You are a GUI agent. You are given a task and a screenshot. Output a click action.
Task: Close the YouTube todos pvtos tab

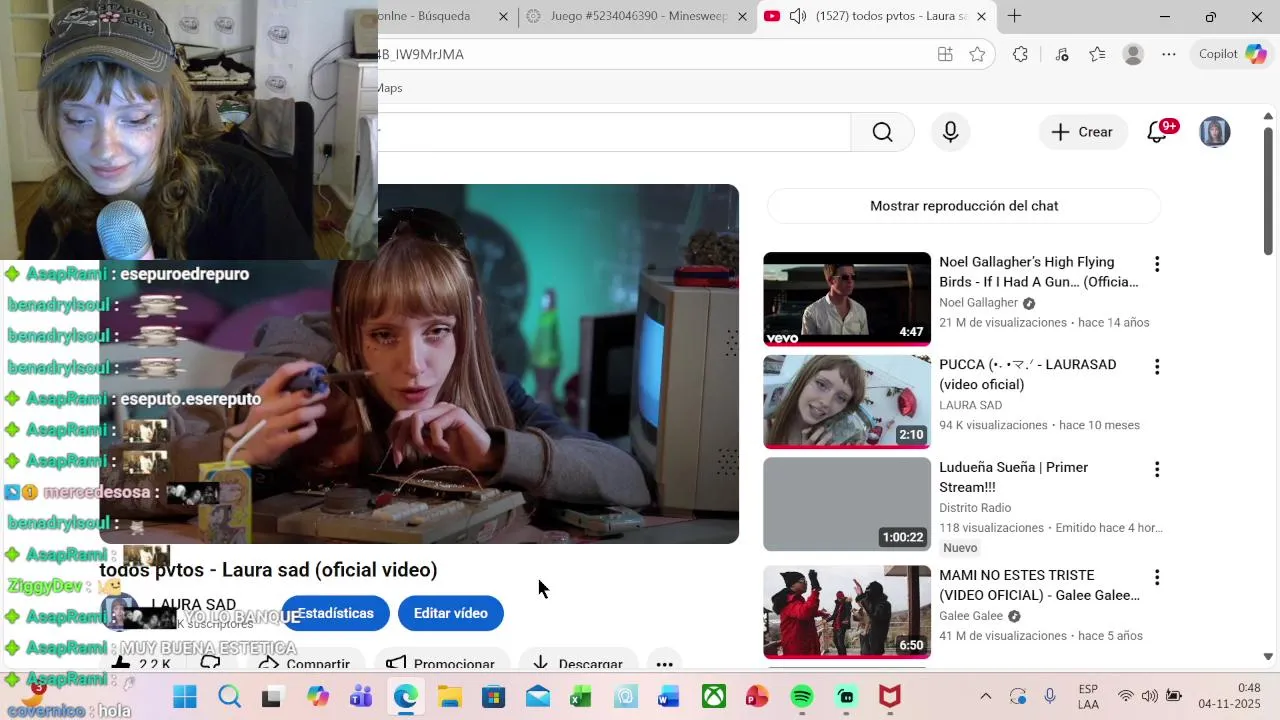(981, 16)
